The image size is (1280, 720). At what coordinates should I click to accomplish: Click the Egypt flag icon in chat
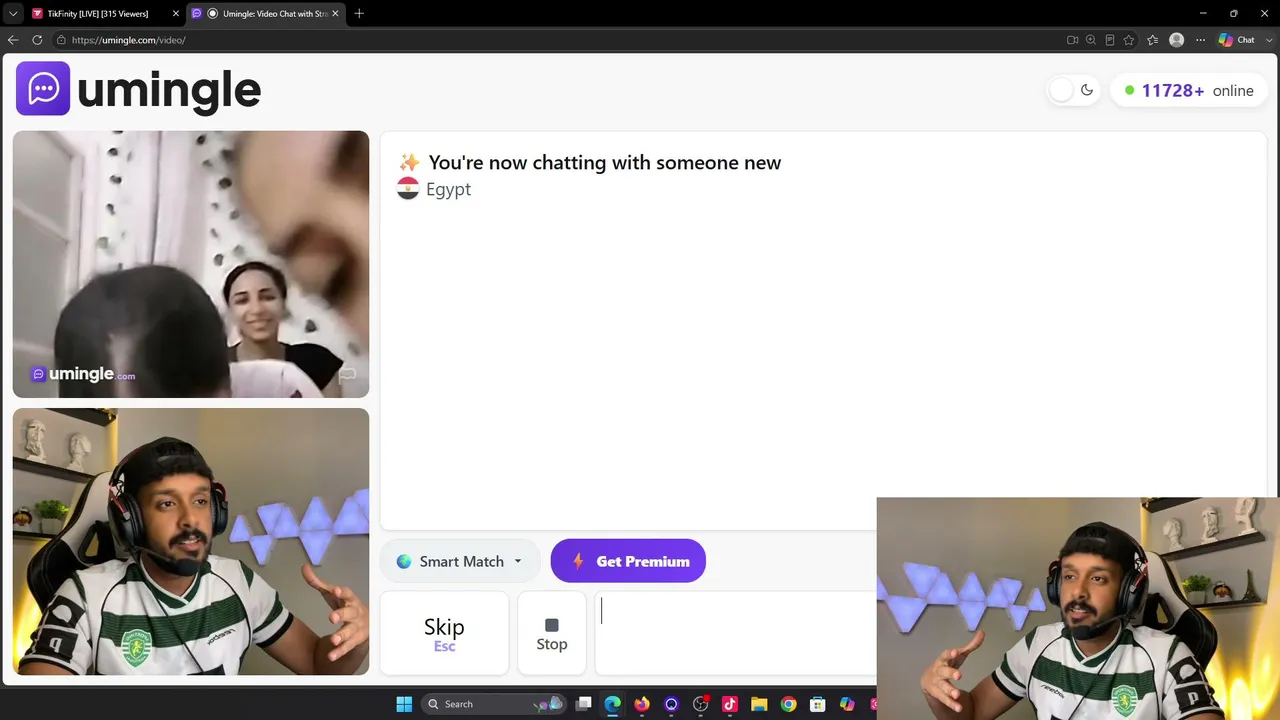408,189
